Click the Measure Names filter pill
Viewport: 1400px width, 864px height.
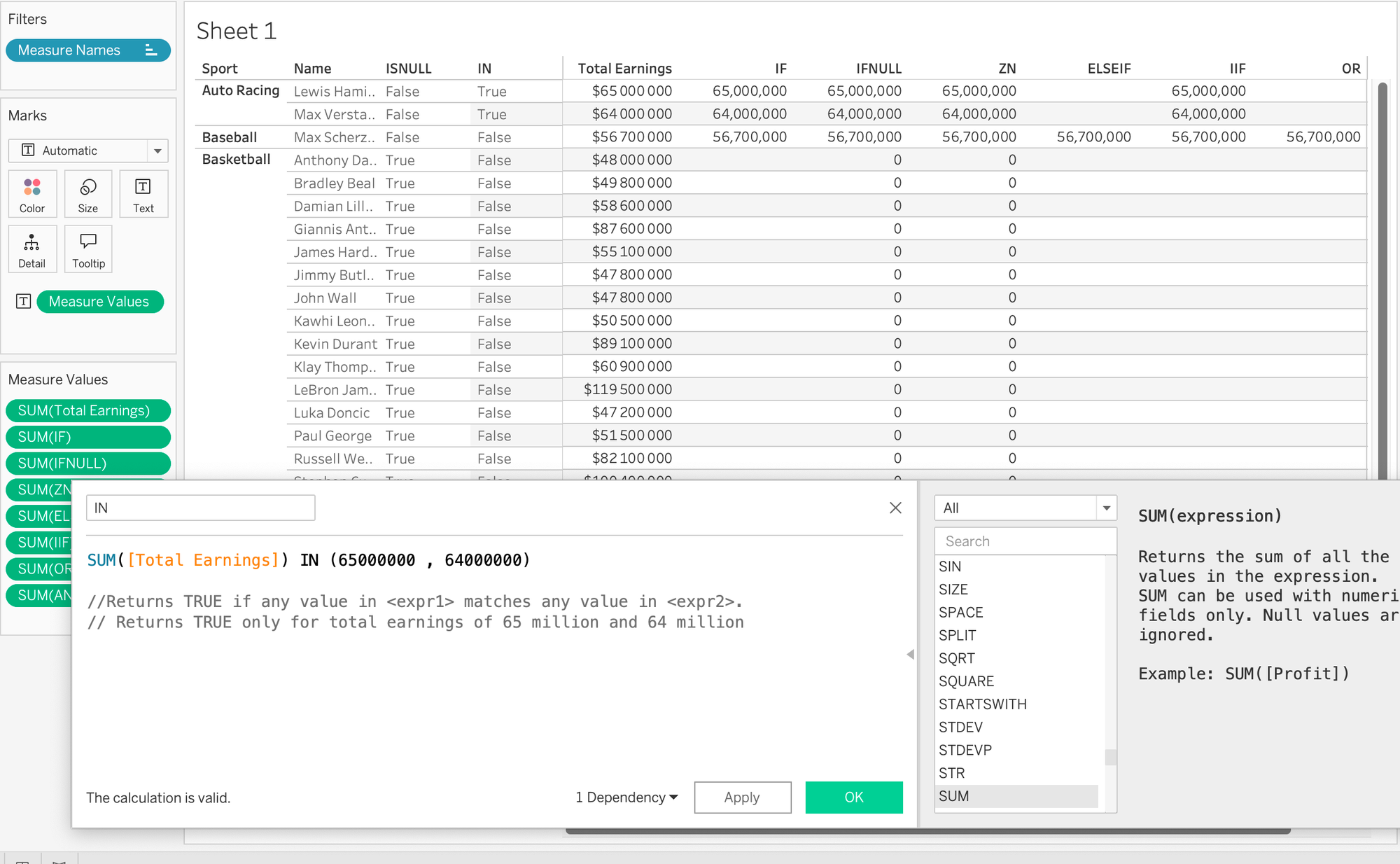point(88,50)
